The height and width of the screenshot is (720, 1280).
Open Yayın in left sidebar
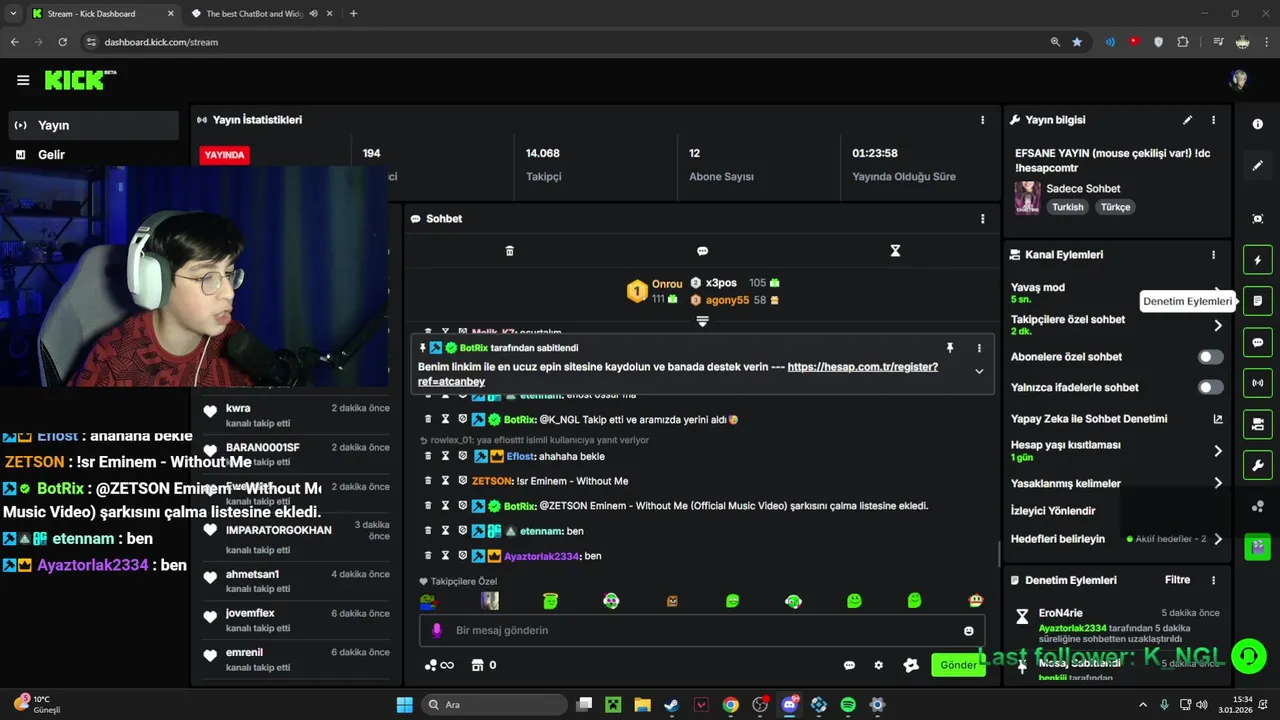click(93, 125)
